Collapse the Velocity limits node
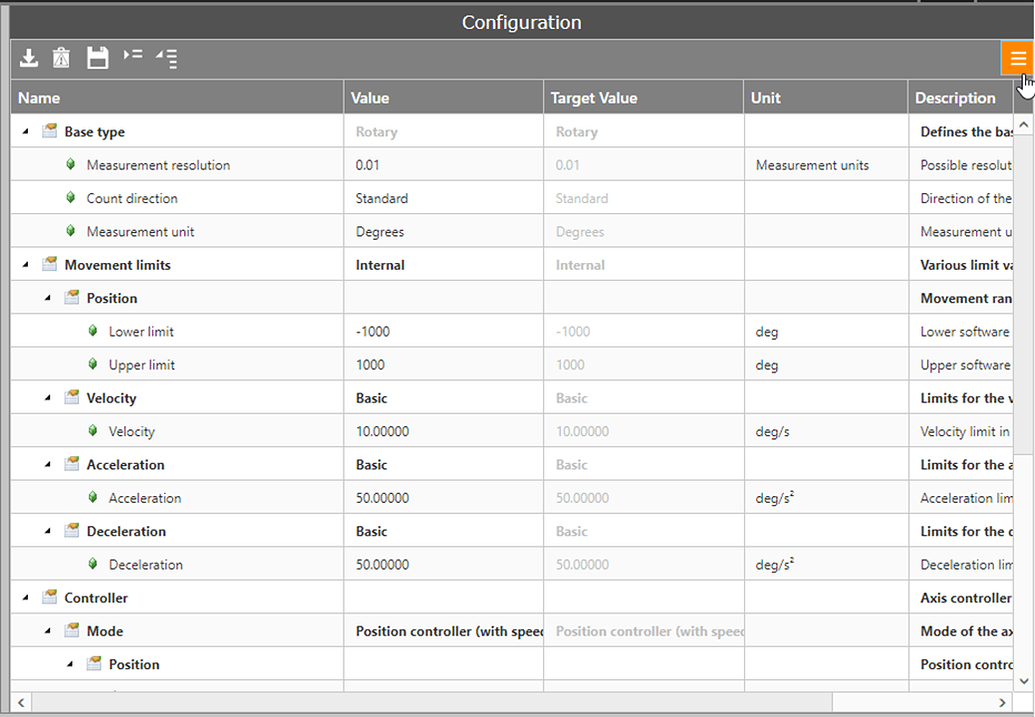Screen dimensions: 1035x717 [x=48, y=398]
